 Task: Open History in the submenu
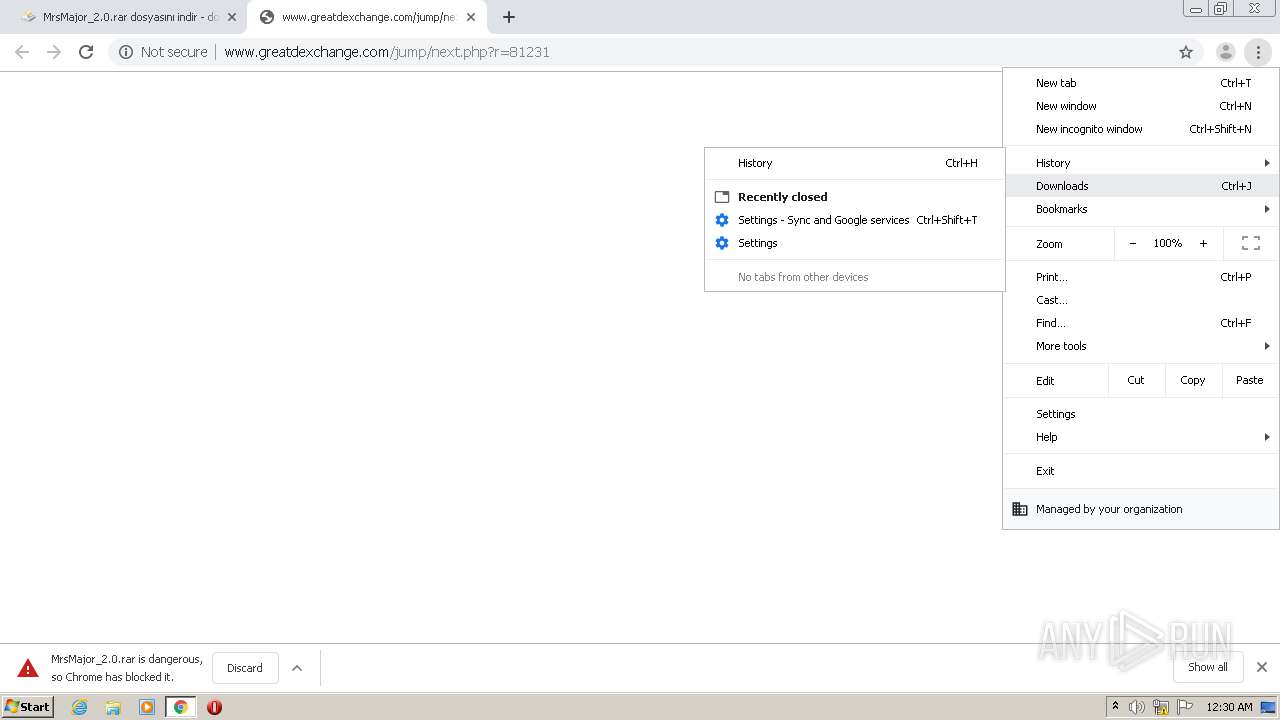click(855, 163)
